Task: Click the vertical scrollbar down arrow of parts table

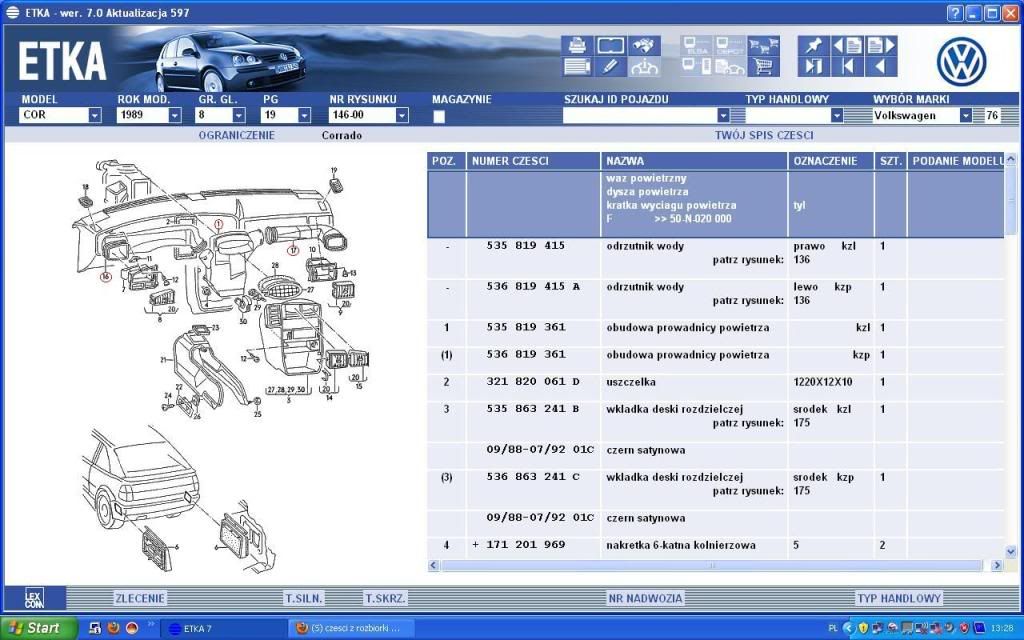Action: click(x=1011, y=552)
